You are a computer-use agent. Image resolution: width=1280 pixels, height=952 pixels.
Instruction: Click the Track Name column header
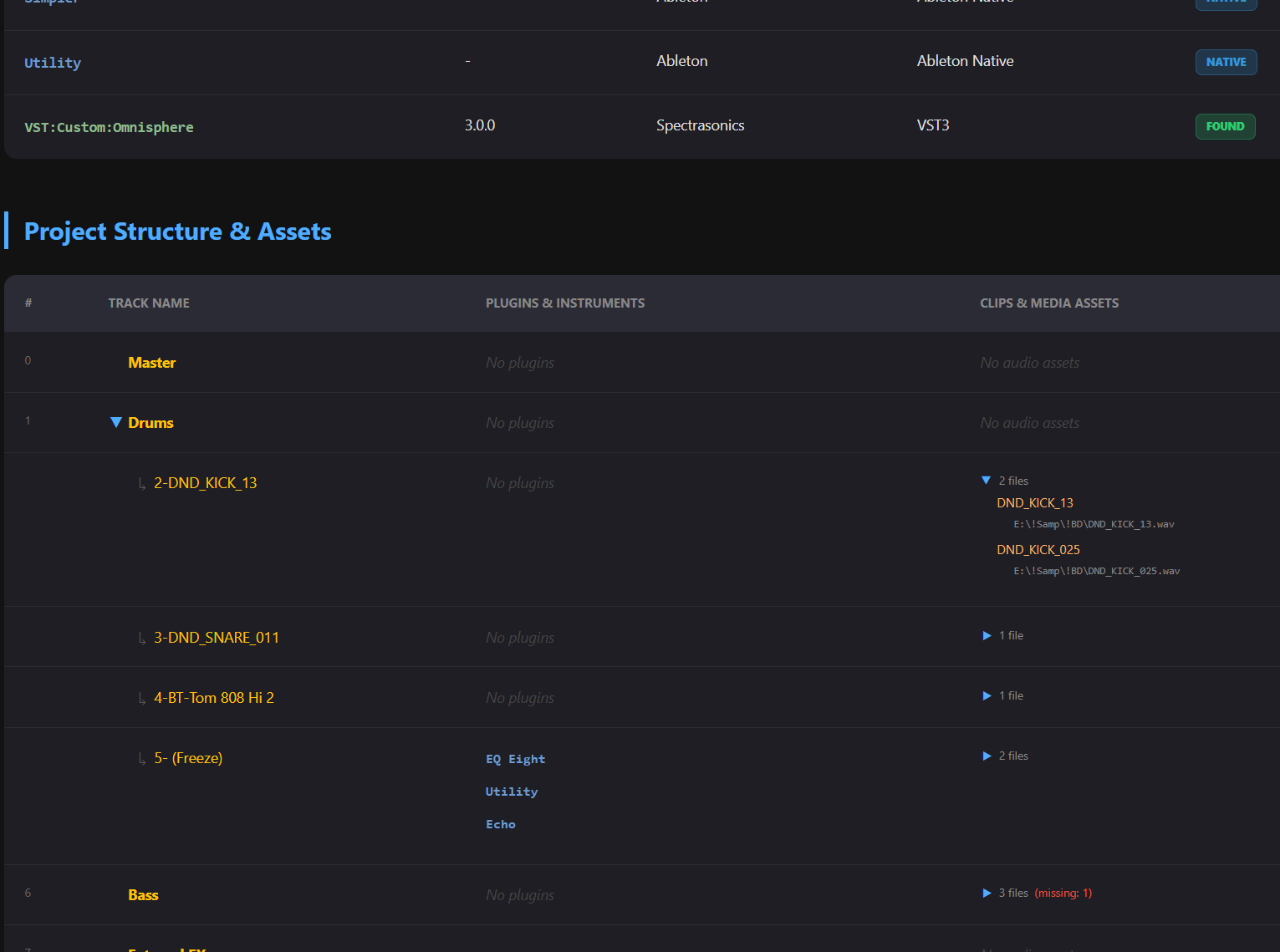pos(149,303)
